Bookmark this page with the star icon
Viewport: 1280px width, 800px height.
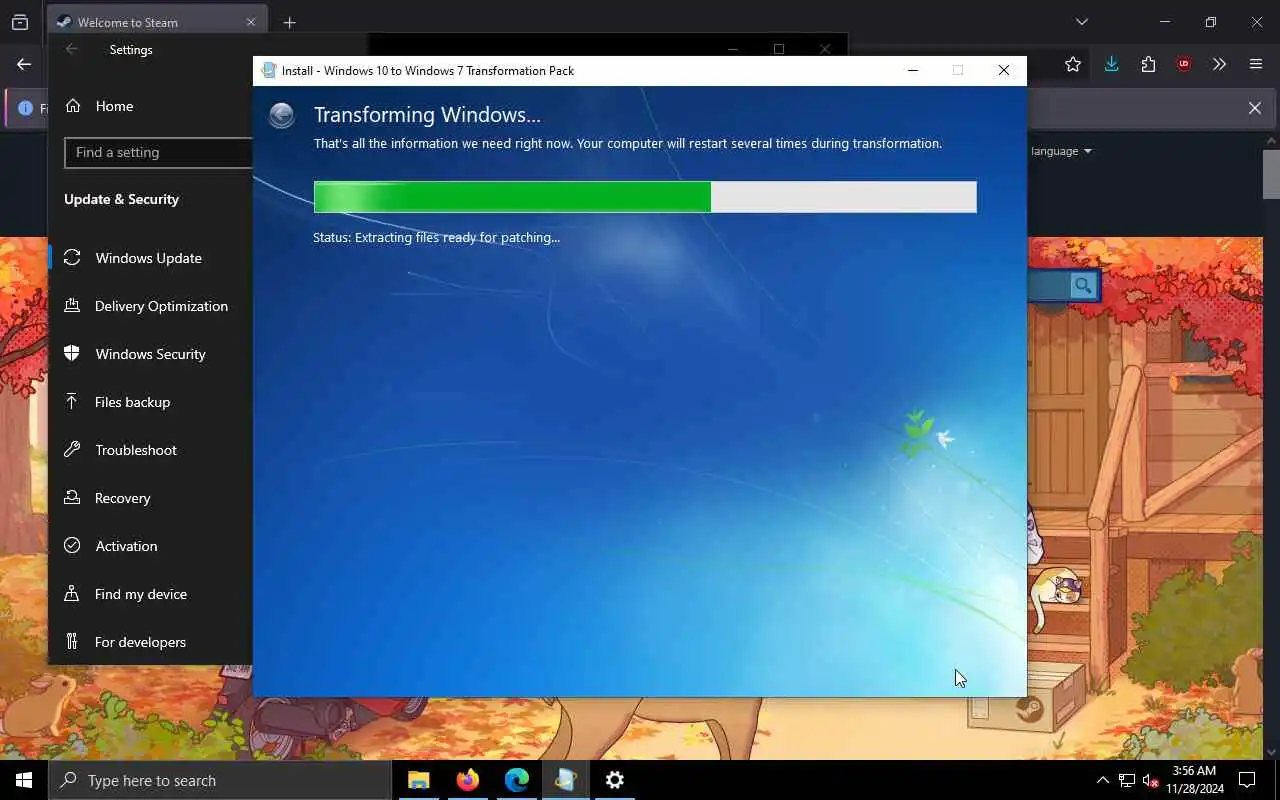click(x=1073, y=64)
